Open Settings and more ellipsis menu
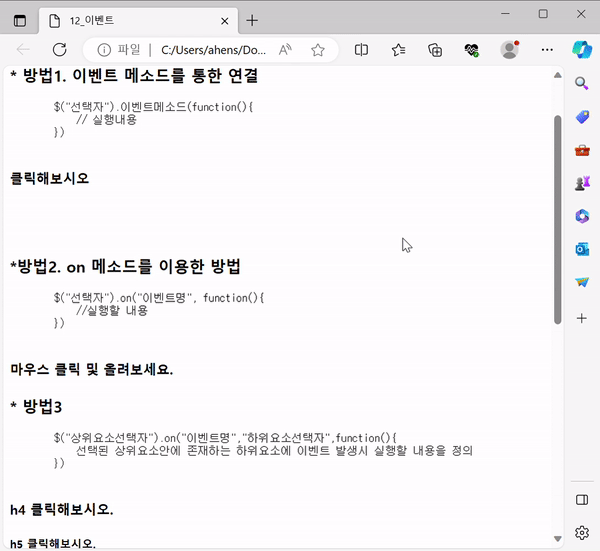 [547, 50]
